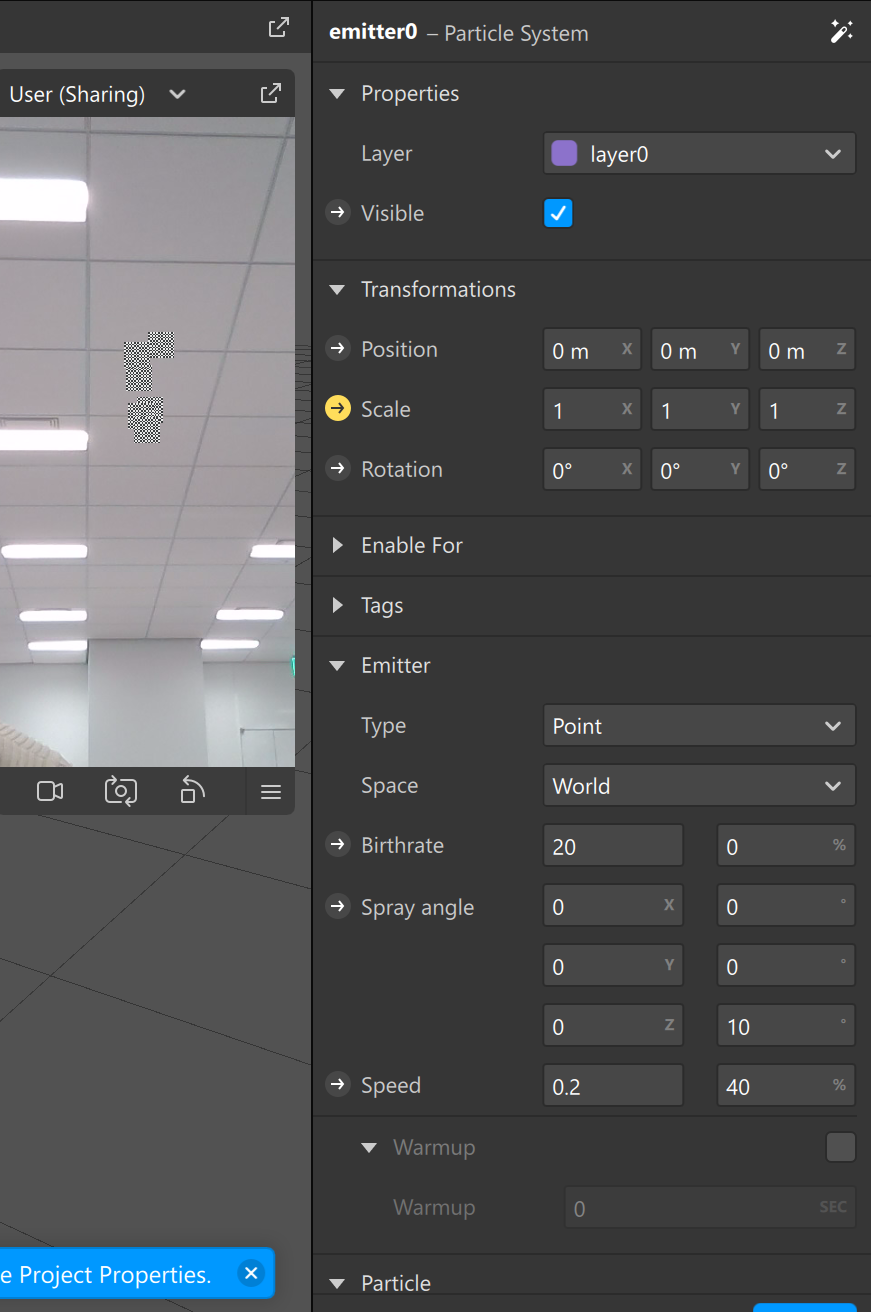Click the Speed value field showing 0.2
The width and height of the screenshot is (871, 1312).
click(612, 1086)
